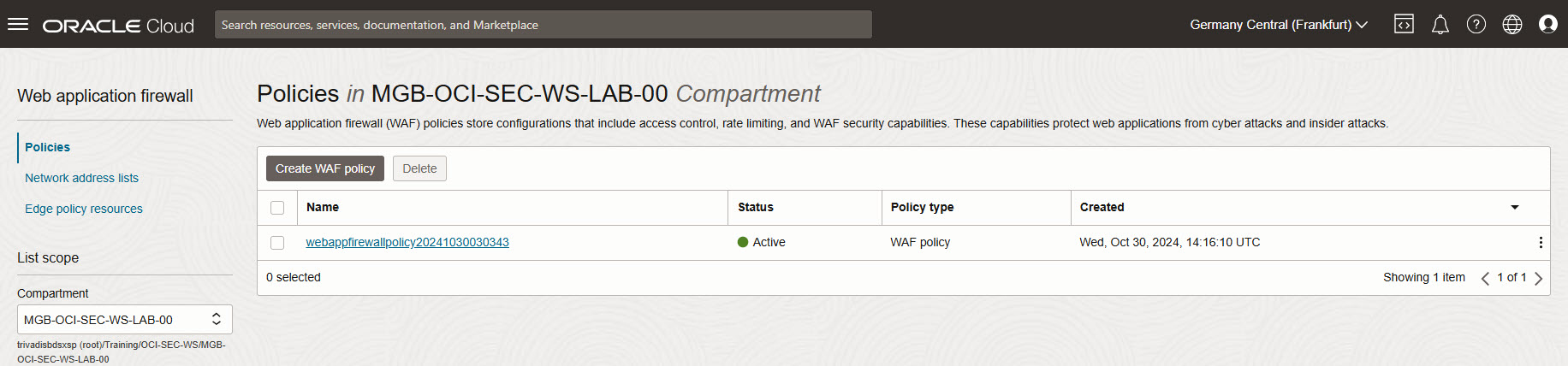Go to the previous page arrow
The height and width of the screenshot is (366, 1568).
pyautogui.click(x=1485, y=278)
